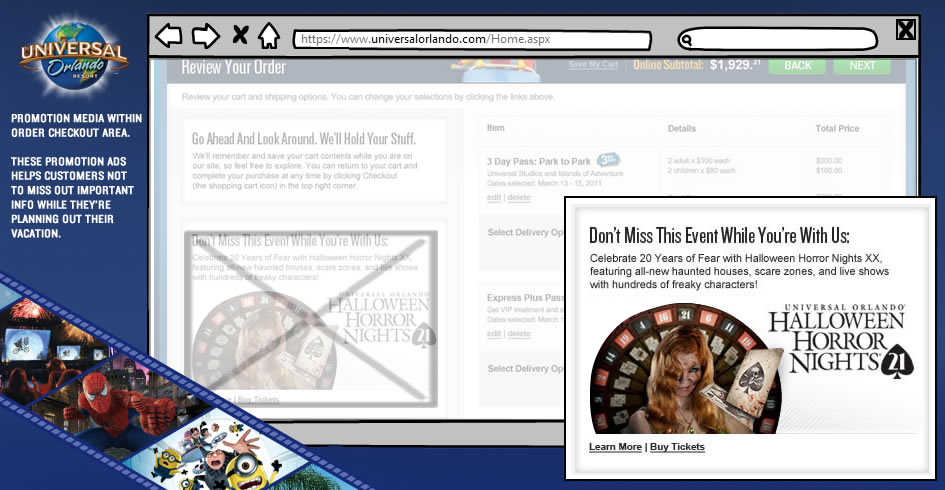Click the browser forward arrow icon

point(206,36)
